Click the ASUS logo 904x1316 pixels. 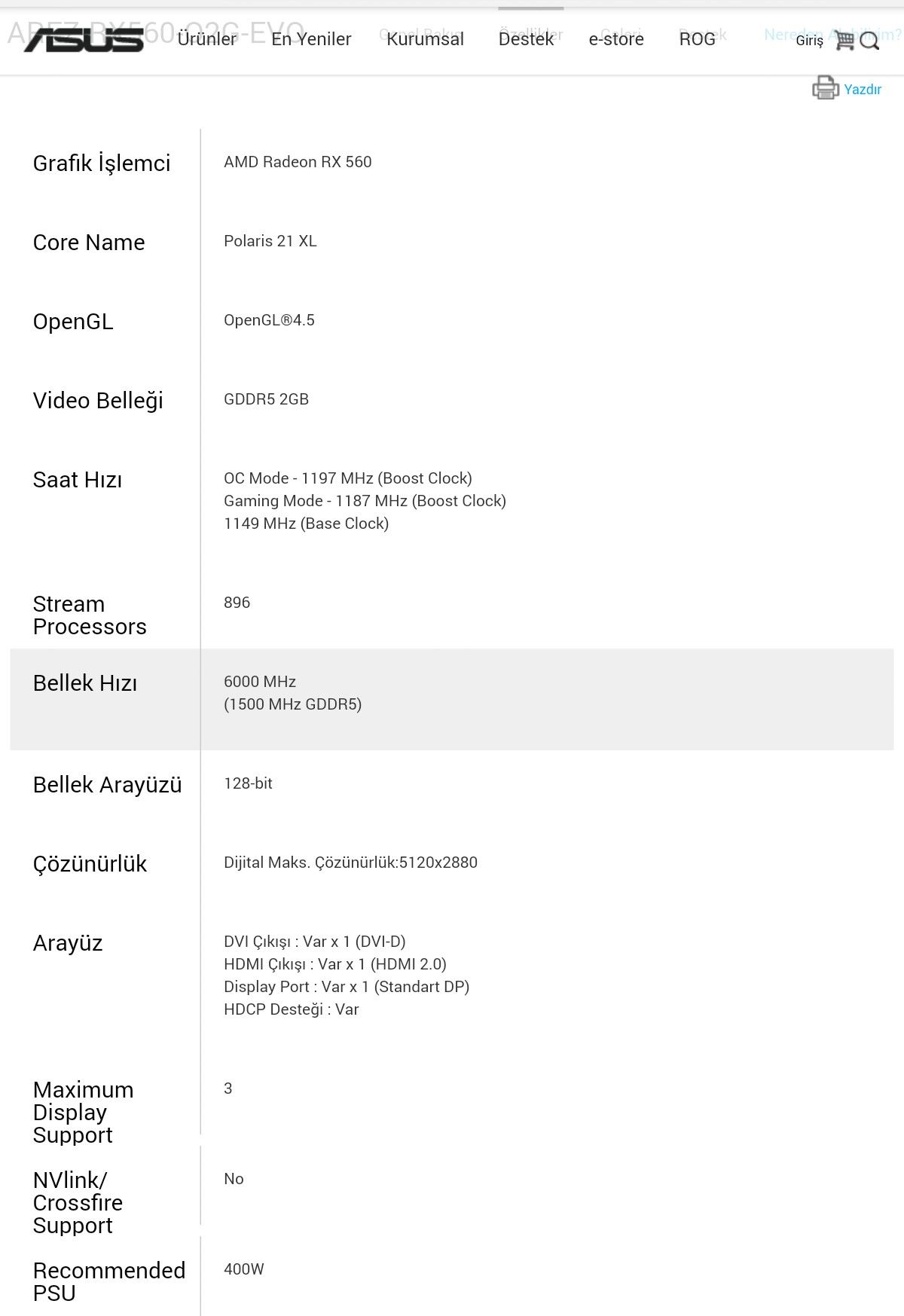(84, 39)
